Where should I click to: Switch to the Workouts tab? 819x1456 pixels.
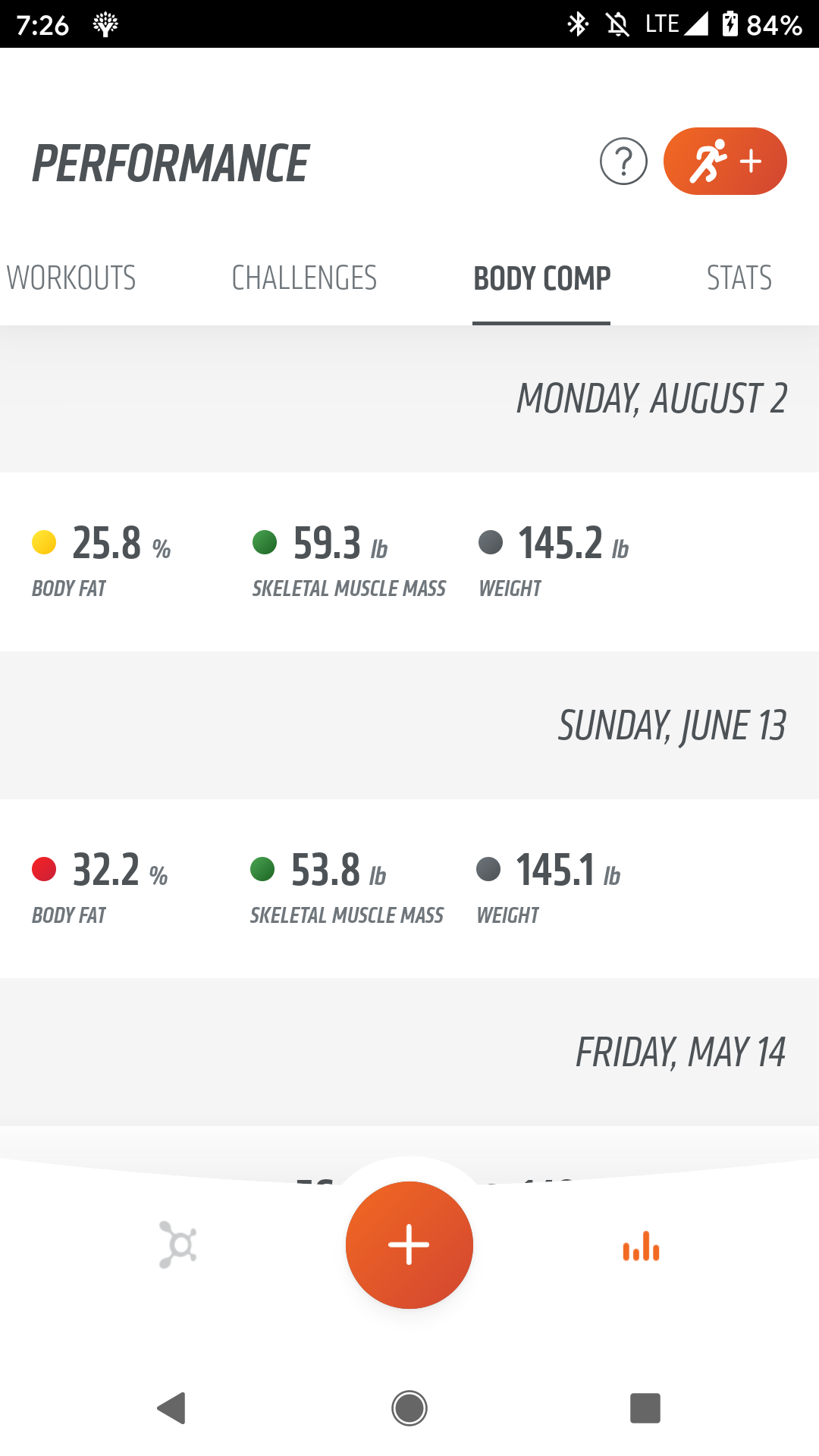[x=71, y=278]
